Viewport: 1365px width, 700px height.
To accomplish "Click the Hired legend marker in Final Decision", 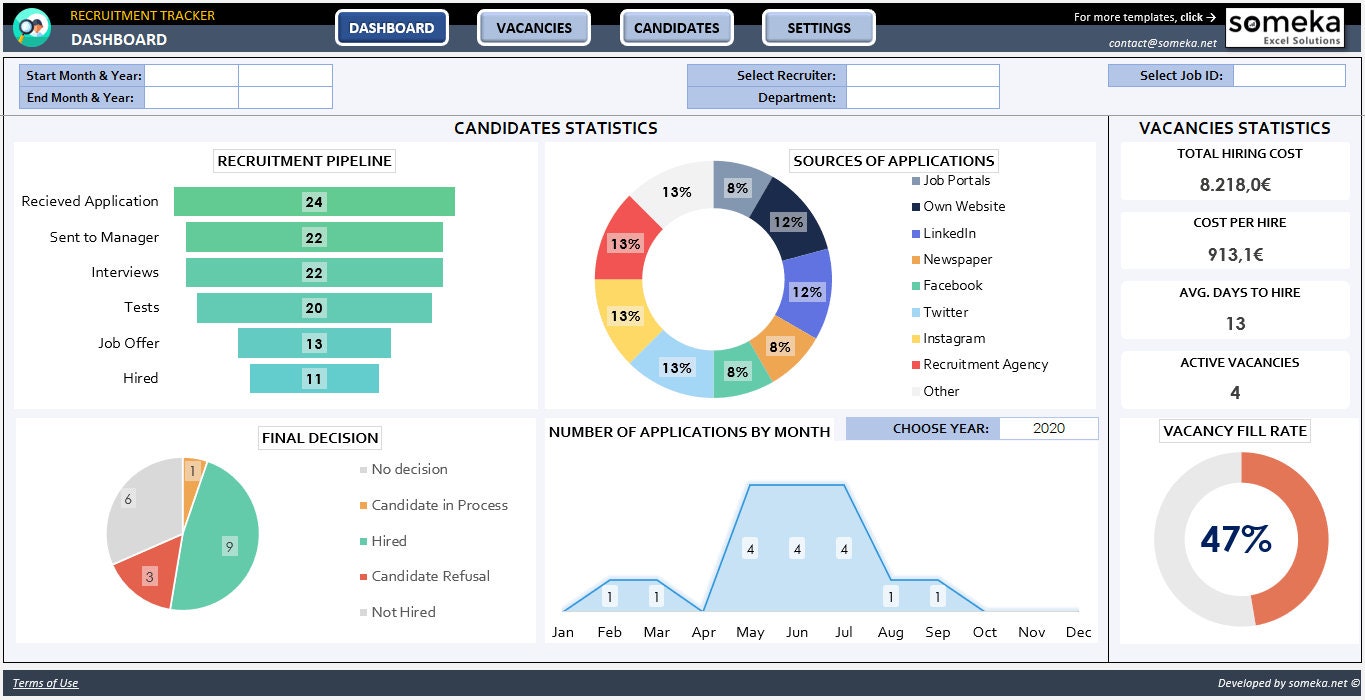I will pos(364,541).
